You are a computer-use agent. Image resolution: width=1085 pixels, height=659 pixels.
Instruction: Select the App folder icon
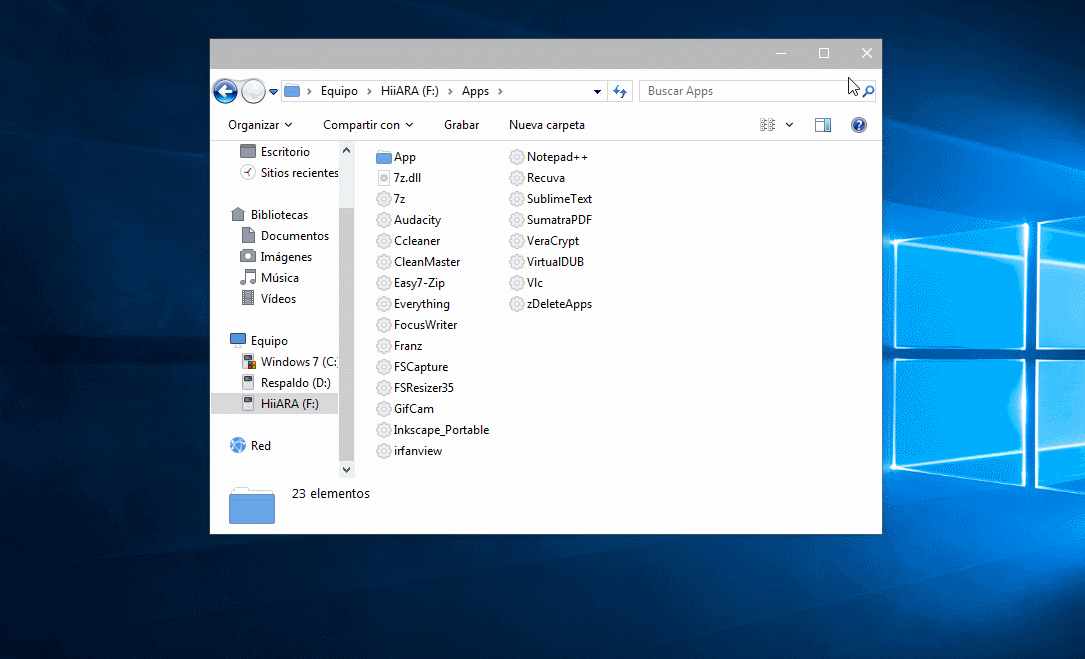[384, 157]
